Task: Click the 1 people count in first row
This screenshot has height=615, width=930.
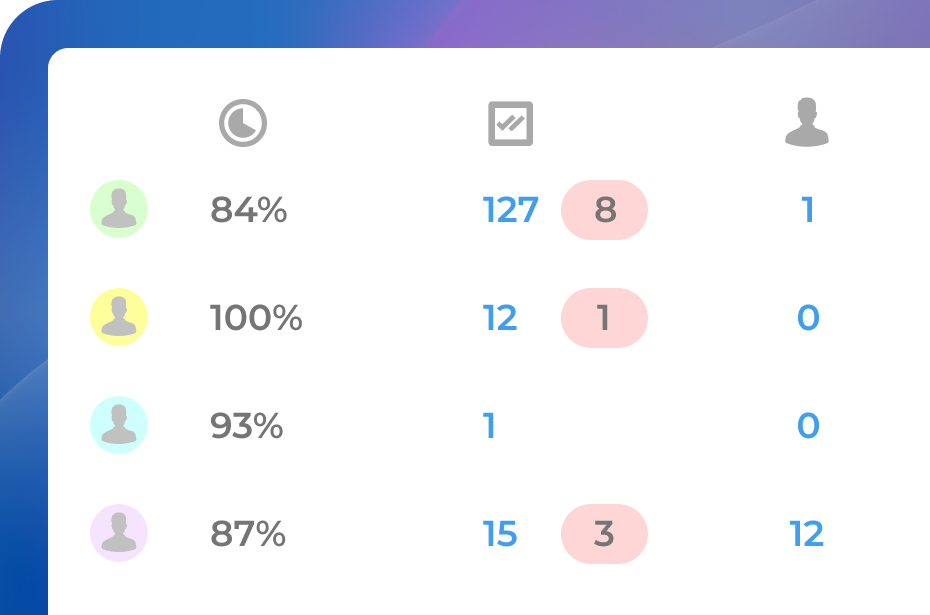Action: click(x=807, y=210)
